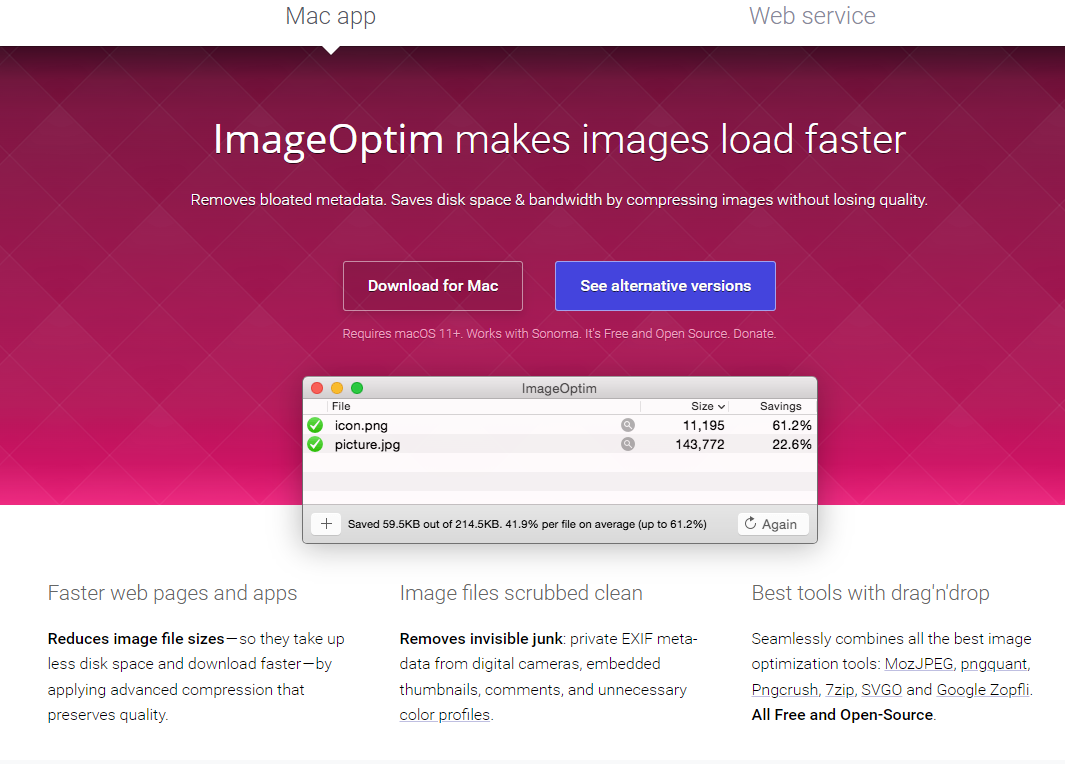The width and height of the screenshot is (1065, 764).
Task: Switch to the Web service tab
Action: [812, 16]
